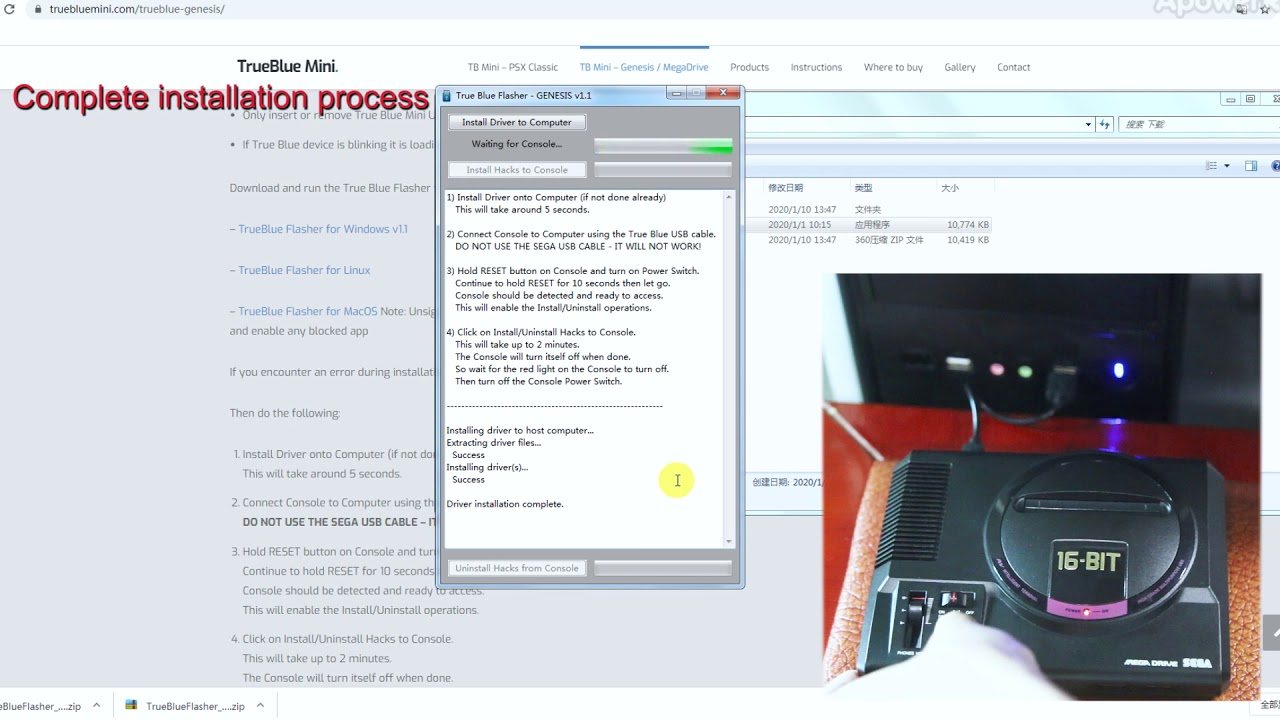
Task: Expand options for first TrueBlueFlasher zip download
Action: coord(96,705)
